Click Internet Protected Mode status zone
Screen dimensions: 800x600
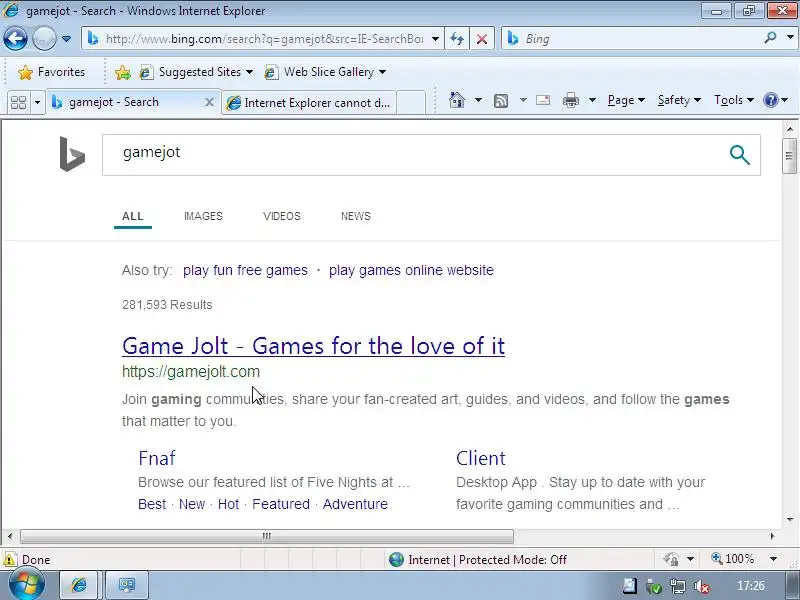coord(478,560)
